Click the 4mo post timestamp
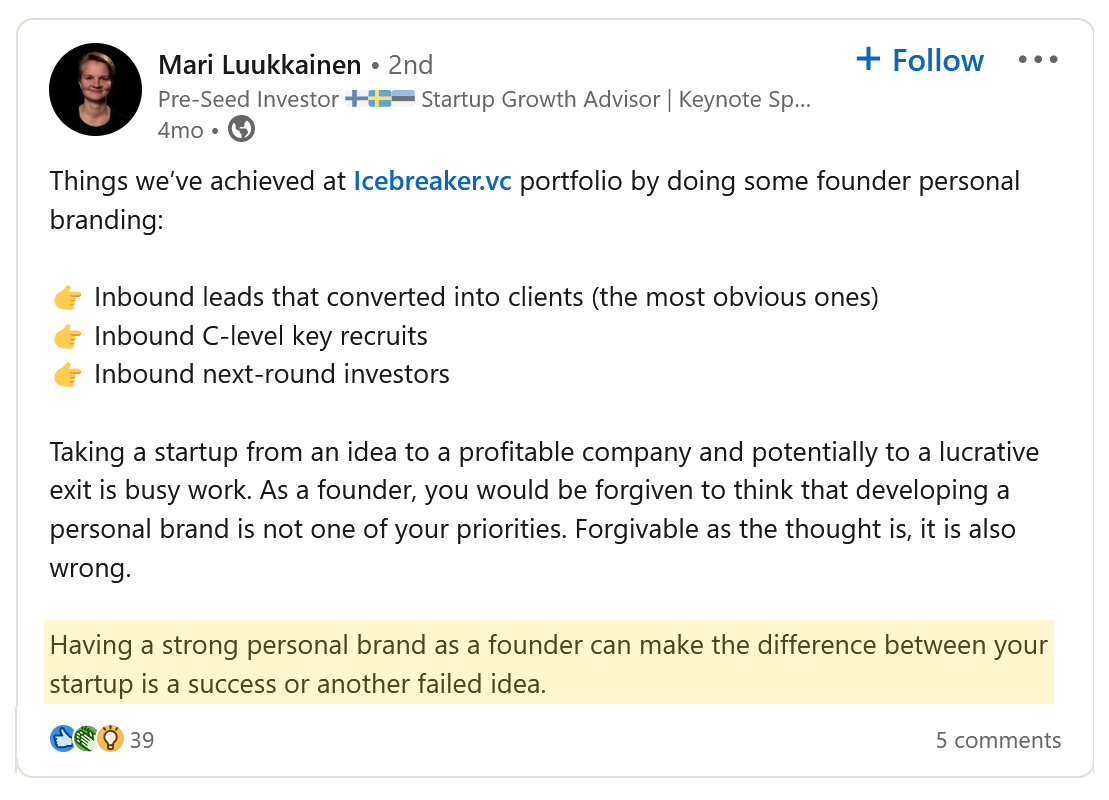 coord(180,130)
